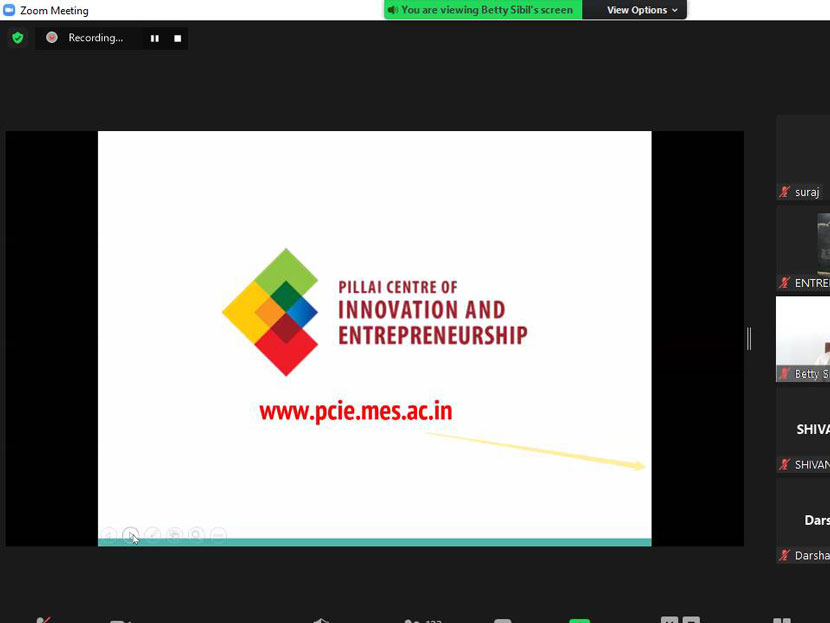
Task: Click the zoom magnifier in slideshow controls
Action: pyautogui.click(x=197, y=535)
